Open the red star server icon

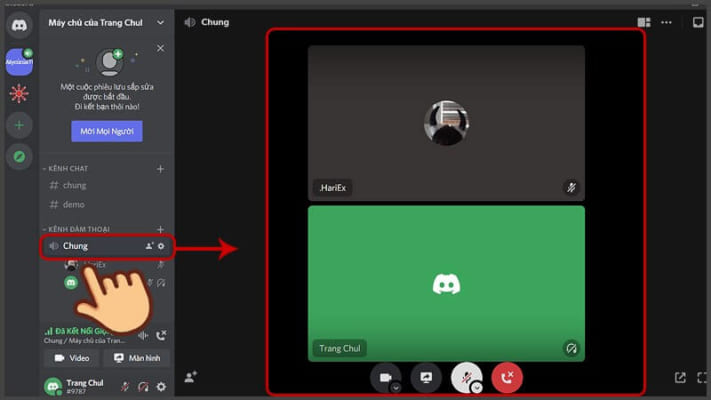point(19,93)
